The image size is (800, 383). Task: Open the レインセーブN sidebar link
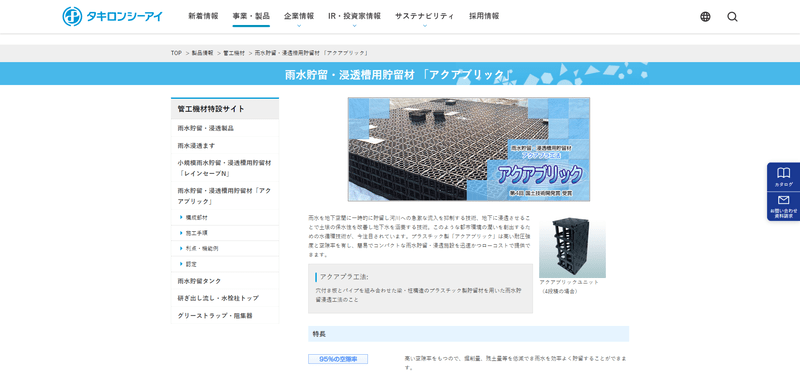(x=225, y=168)
